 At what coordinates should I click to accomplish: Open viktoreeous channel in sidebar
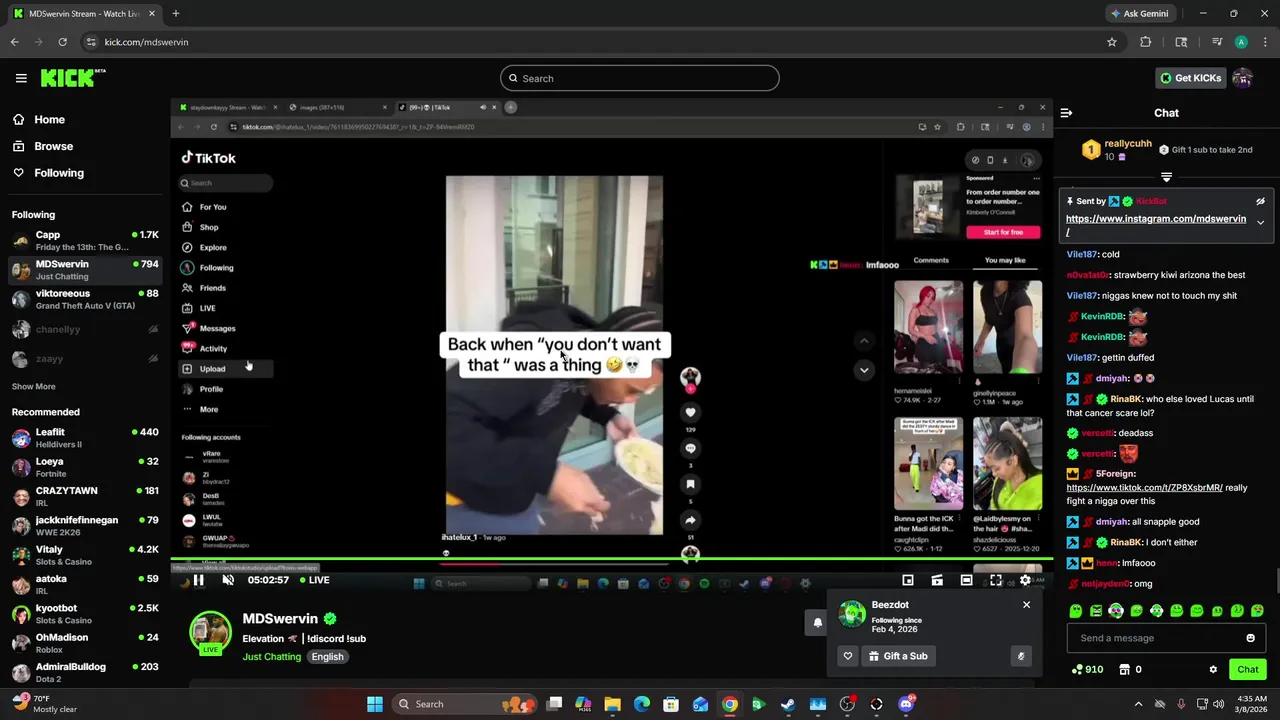point(85,299)
